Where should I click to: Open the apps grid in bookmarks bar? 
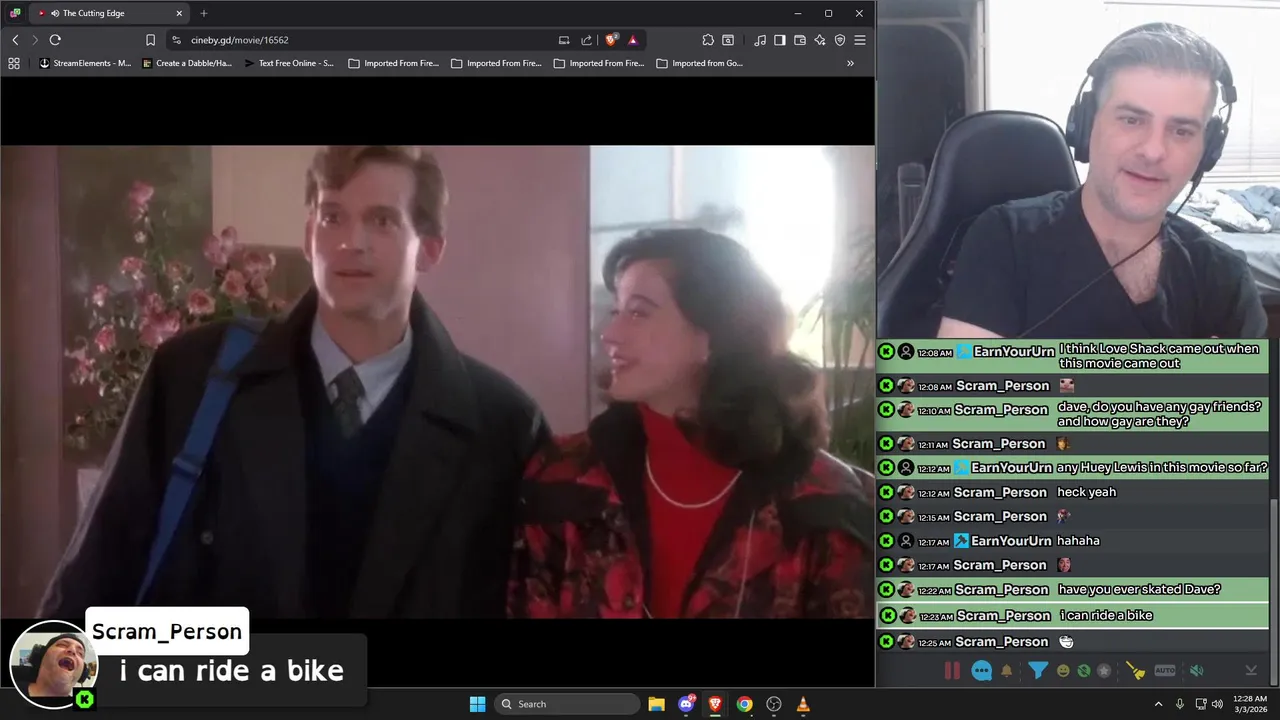coord(14,63)
